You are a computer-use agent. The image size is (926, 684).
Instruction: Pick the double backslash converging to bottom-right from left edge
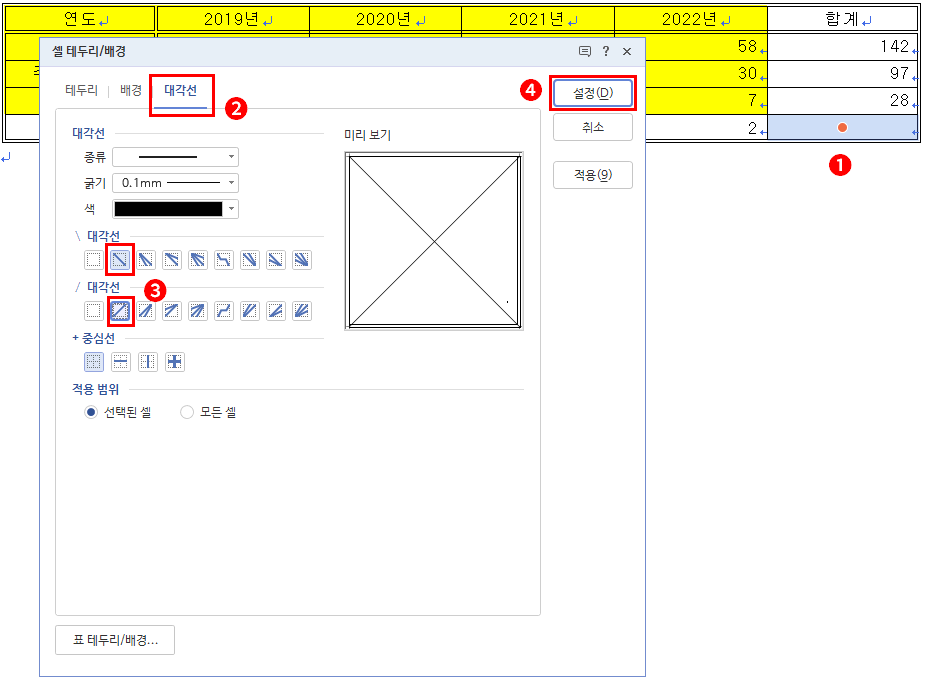click(276, 260)
